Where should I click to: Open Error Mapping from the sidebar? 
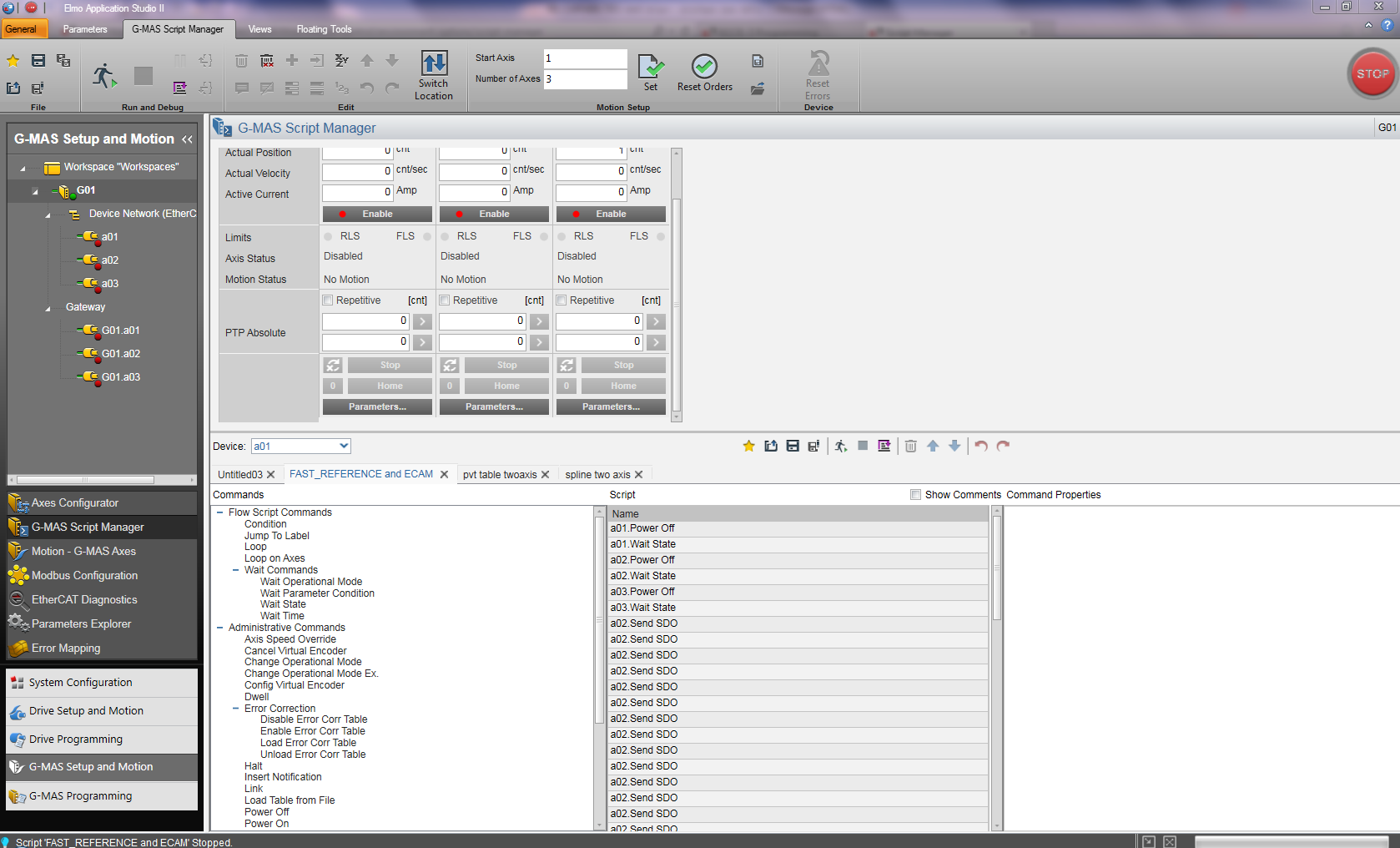click(102, 648)
